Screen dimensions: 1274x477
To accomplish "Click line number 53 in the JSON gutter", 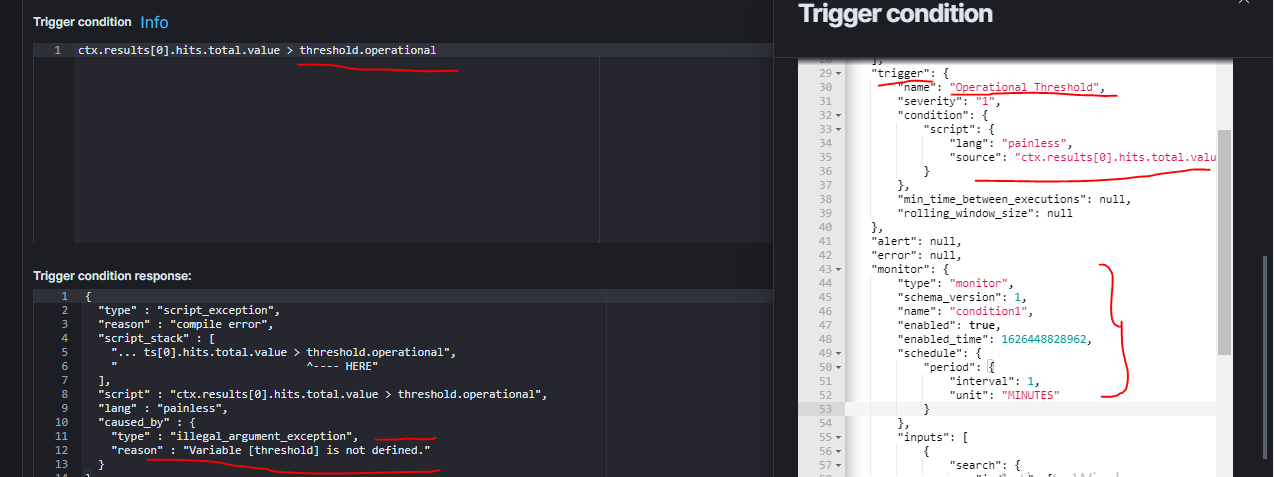I will click(x=825, y=409).
